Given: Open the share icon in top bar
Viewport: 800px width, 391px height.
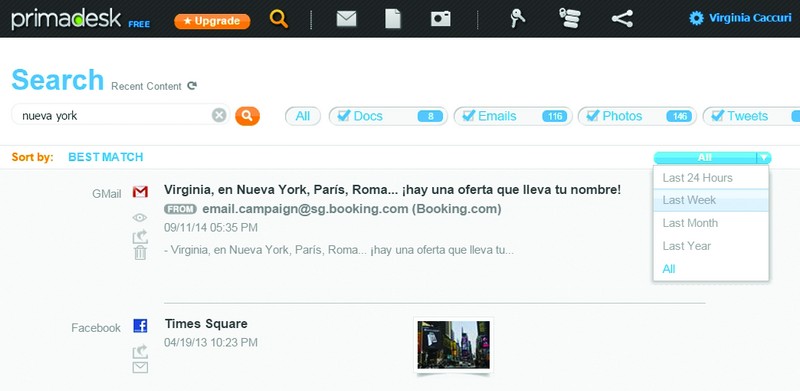Looking at the screenshot, I should pyautogui.click(x=622, y=19).
